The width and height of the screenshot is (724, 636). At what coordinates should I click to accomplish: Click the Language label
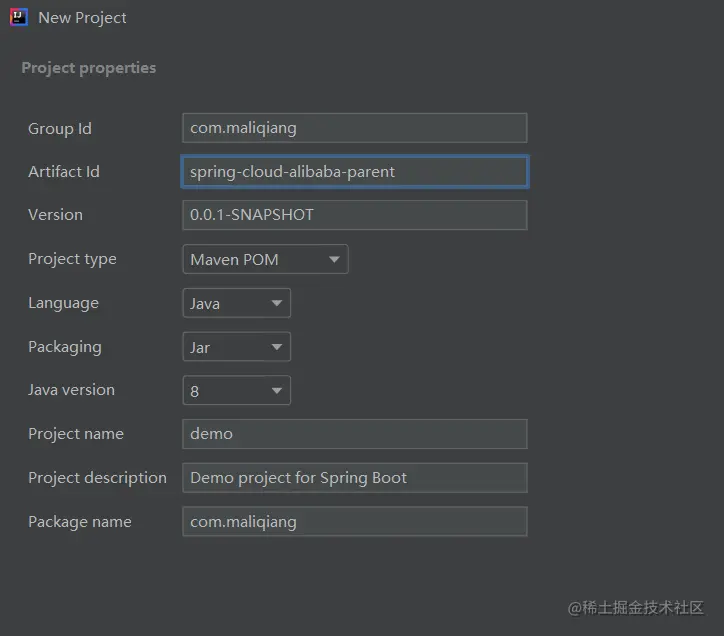pyautogui.click(x=63, y=303)
